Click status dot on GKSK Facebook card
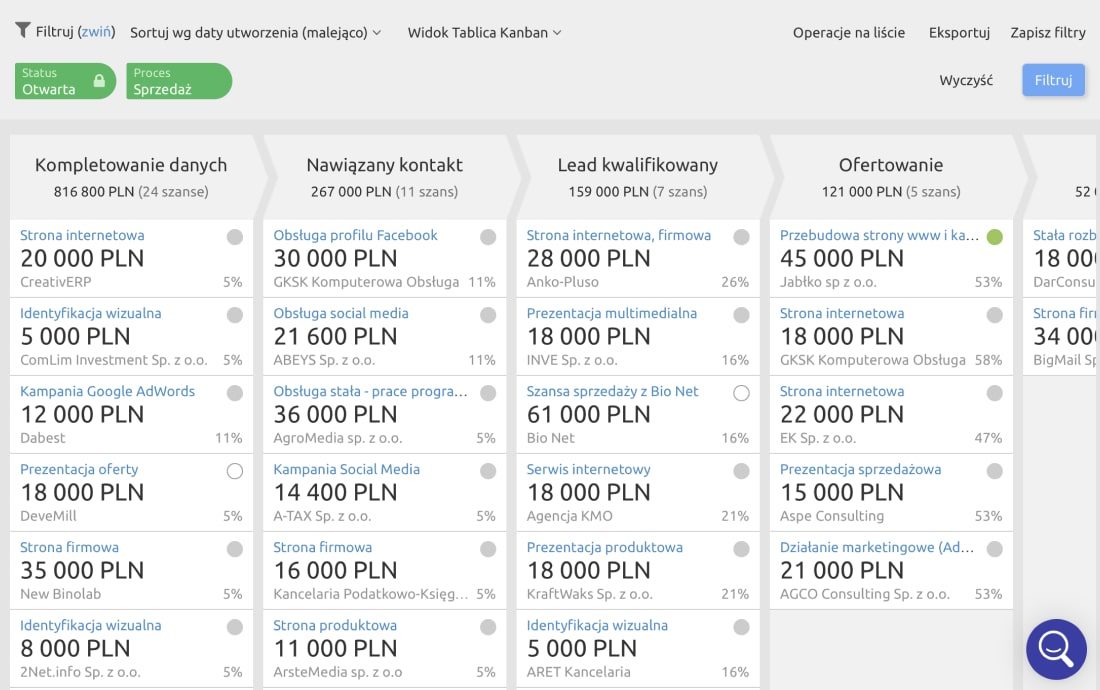1100x690 pixels. point(488,237)
